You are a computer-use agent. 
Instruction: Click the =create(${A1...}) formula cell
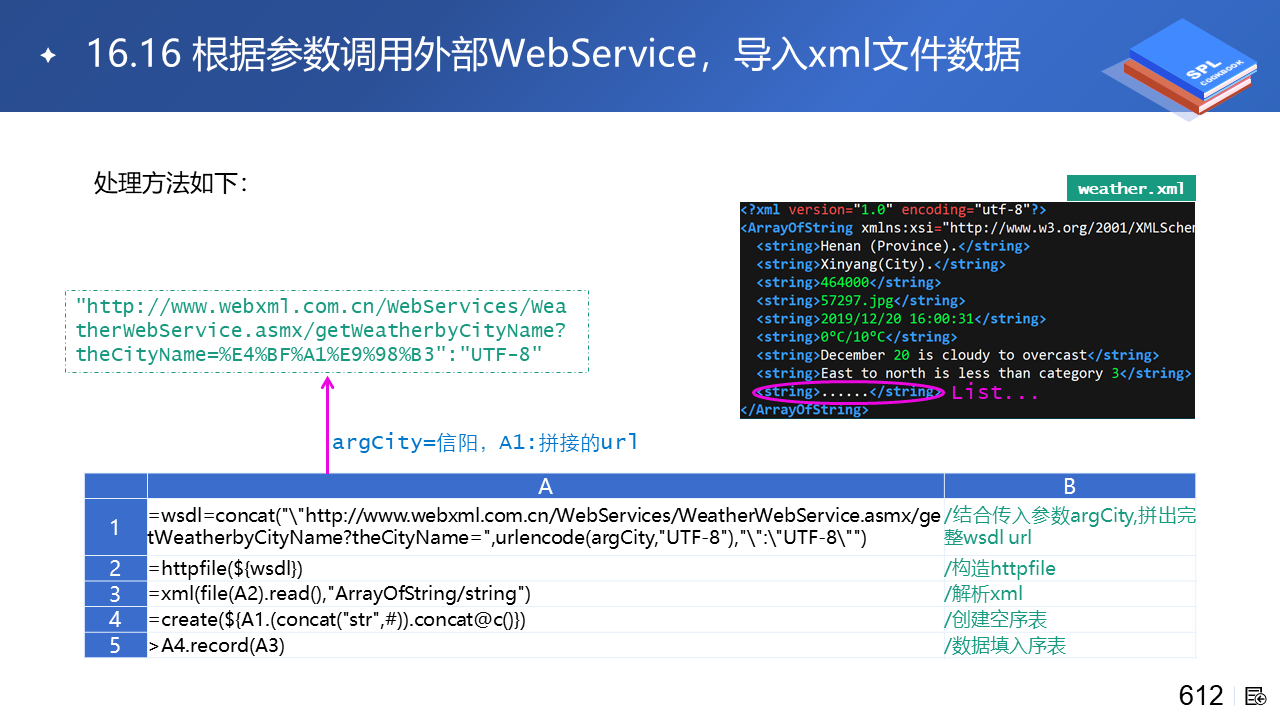pos(545,619)
